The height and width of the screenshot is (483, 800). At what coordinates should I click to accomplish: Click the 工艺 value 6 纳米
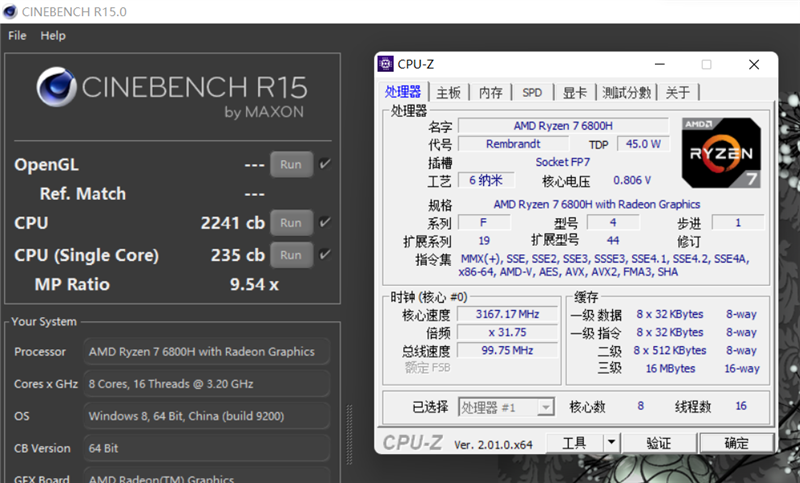point(486,181)
